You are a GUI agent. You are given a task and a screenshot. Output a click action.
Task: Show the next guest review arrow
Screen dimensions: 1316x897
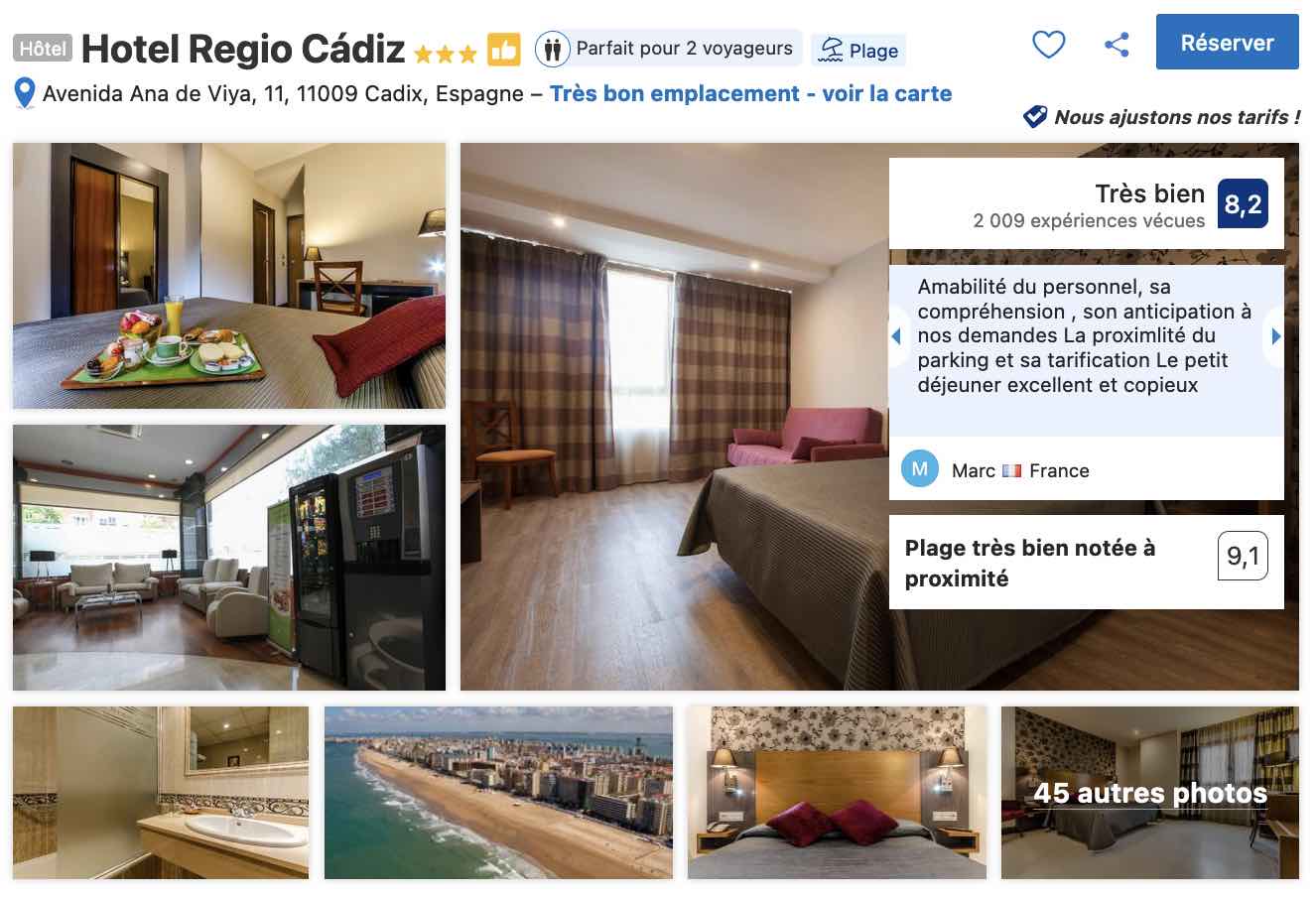[1275, 336]
